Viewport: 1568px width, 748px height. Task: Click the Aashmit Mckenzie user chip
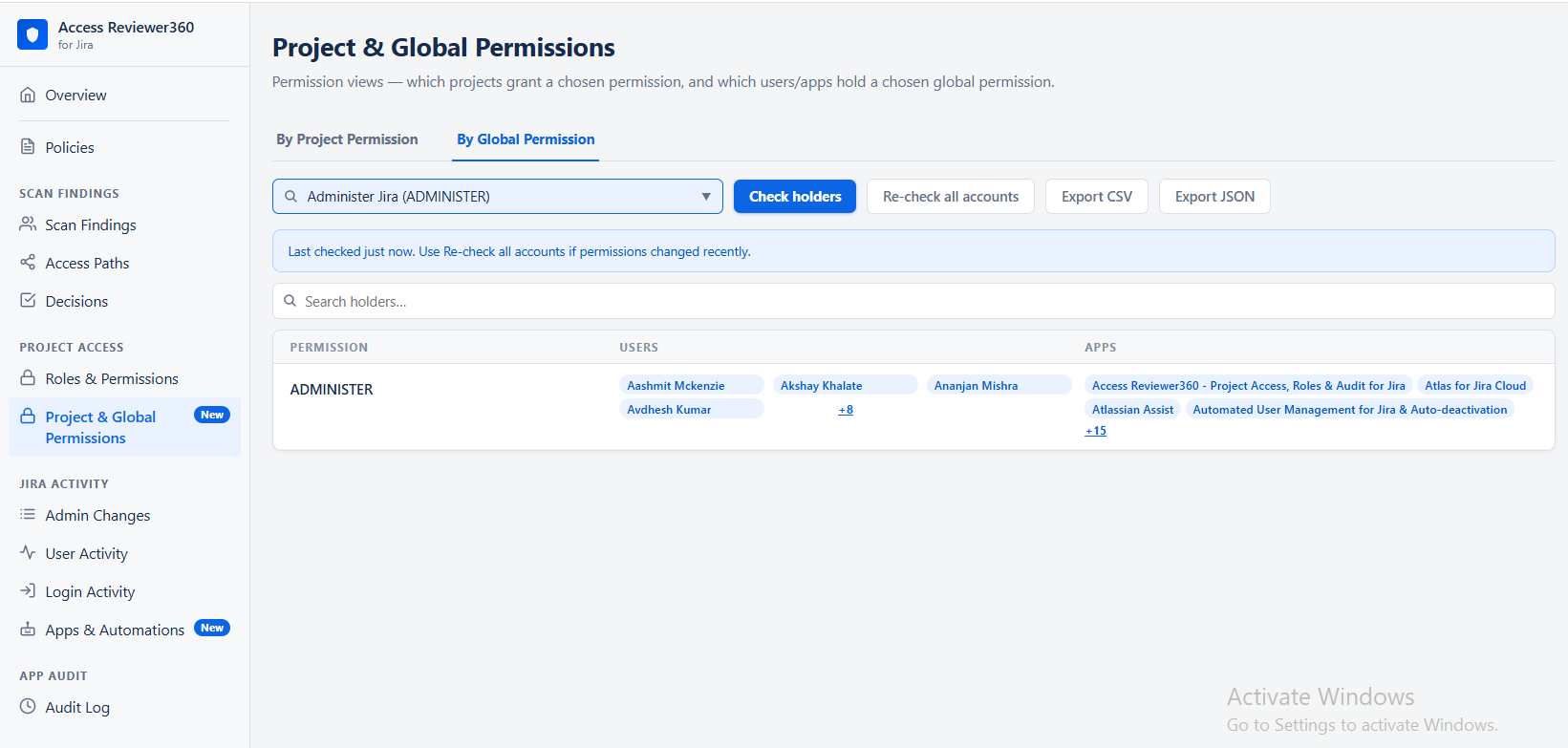point(692,385)
